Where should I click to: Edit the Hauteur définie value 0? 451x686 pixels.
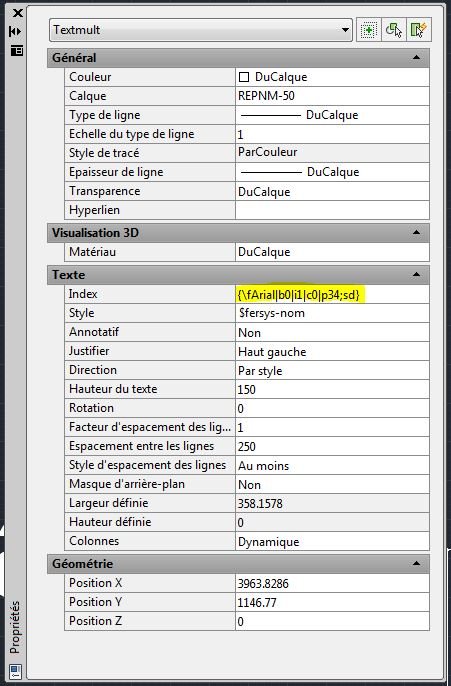[332, 522]
